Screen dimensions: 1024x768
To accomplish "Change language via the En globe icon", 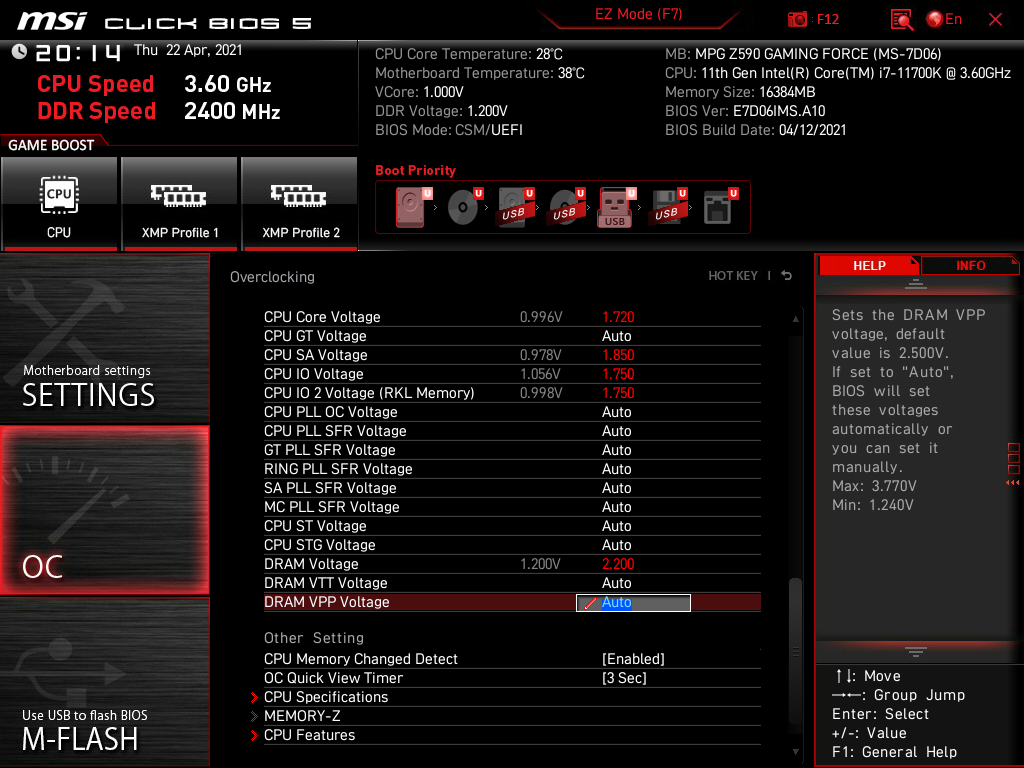I will [x=944, y=19].
